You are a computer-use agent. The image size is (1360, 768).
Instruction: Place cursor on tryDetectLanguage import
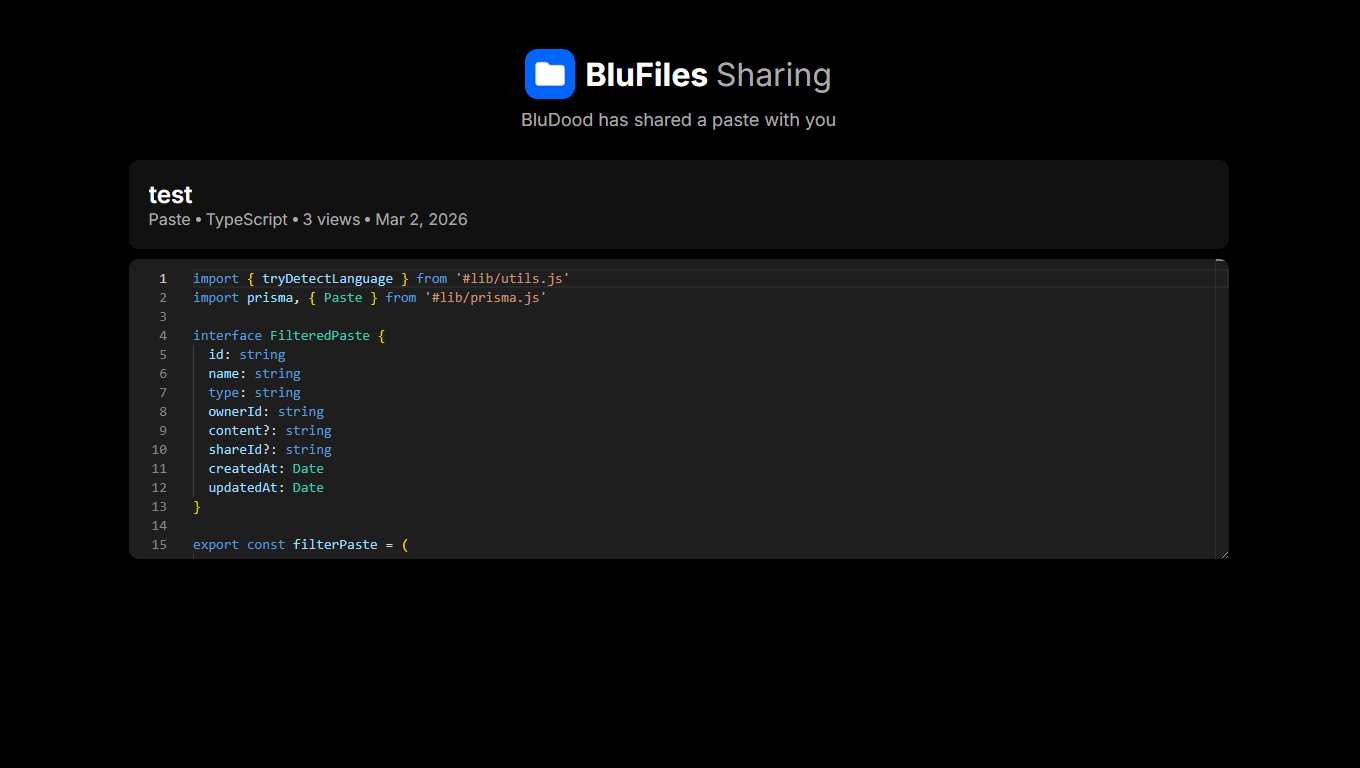pos(327,279)
